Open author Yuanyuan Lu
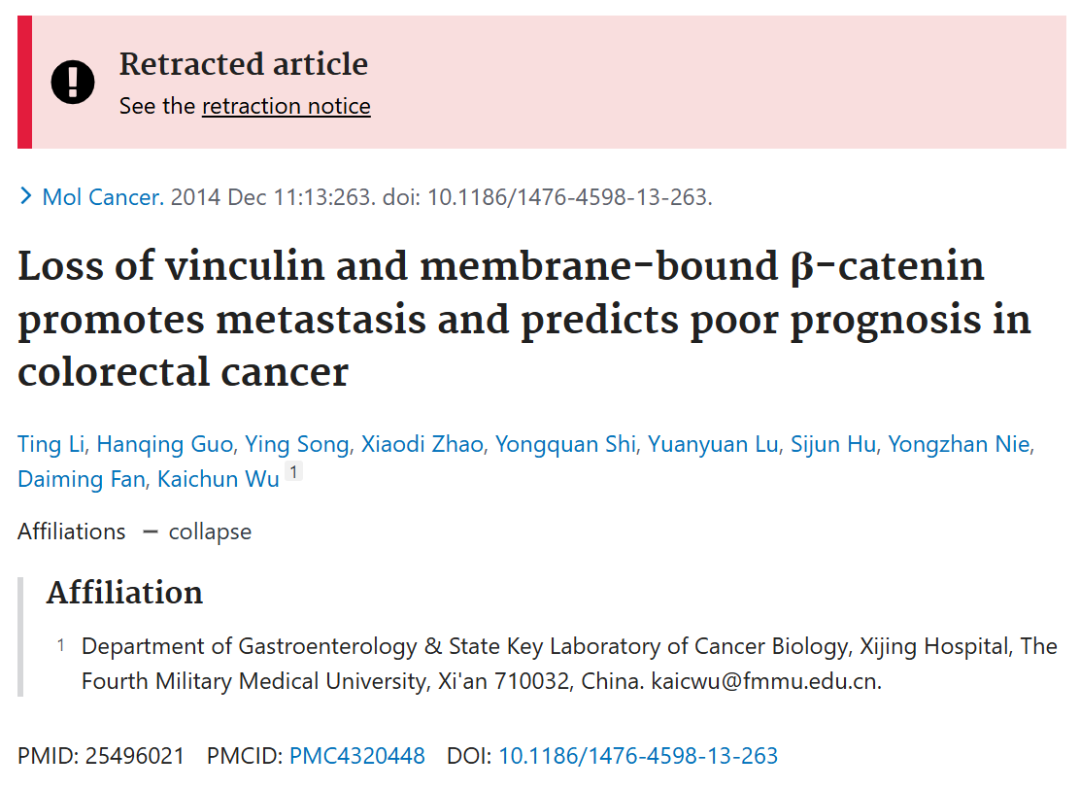The width and height of the screenshot is (1080, 789). pyautogui.click(x=713, y=444)
